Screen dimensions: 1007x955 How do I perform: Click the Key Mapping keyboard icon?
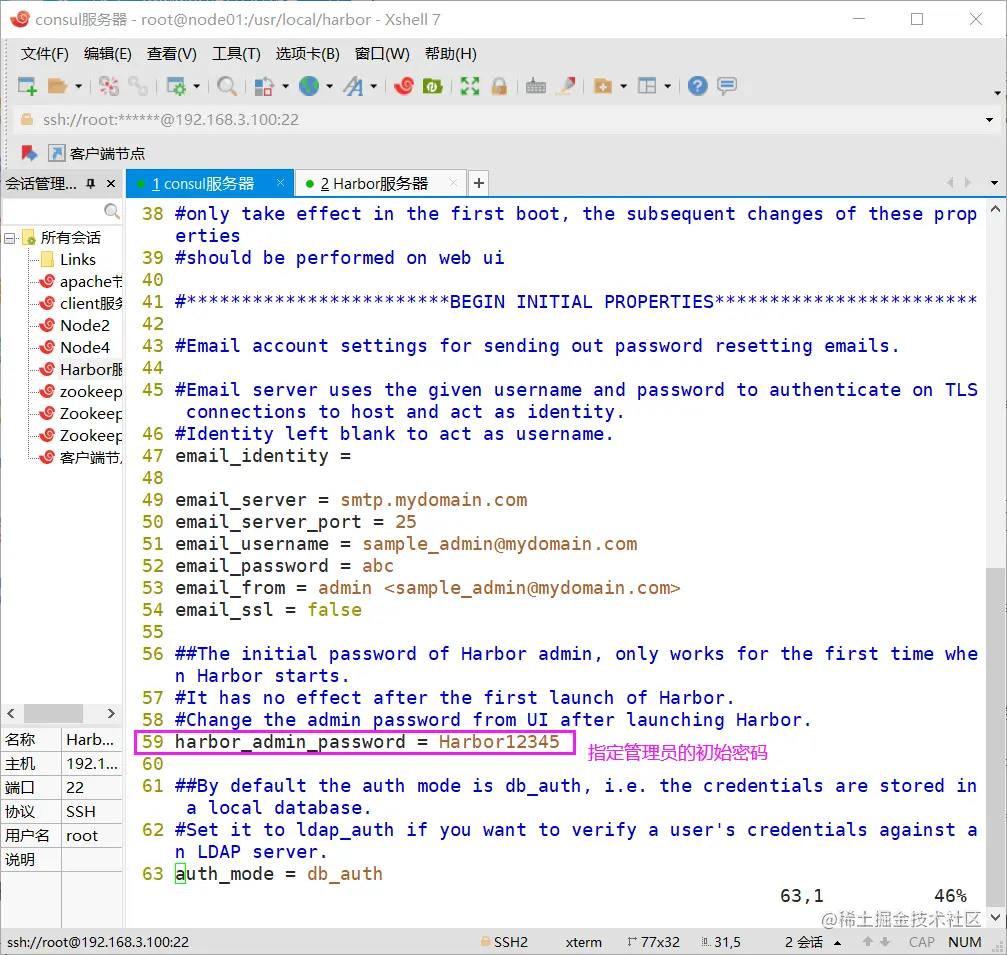click(536, 85)
